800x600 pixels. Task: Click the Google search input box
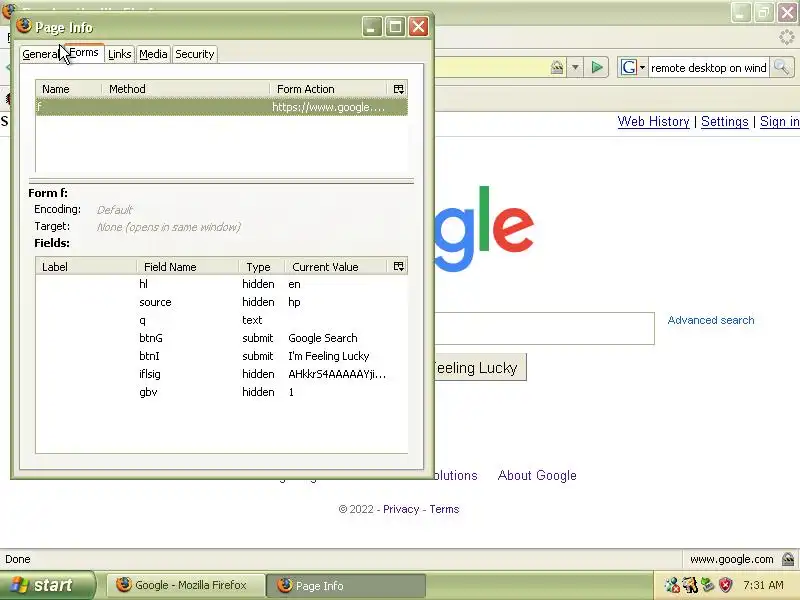544,329
